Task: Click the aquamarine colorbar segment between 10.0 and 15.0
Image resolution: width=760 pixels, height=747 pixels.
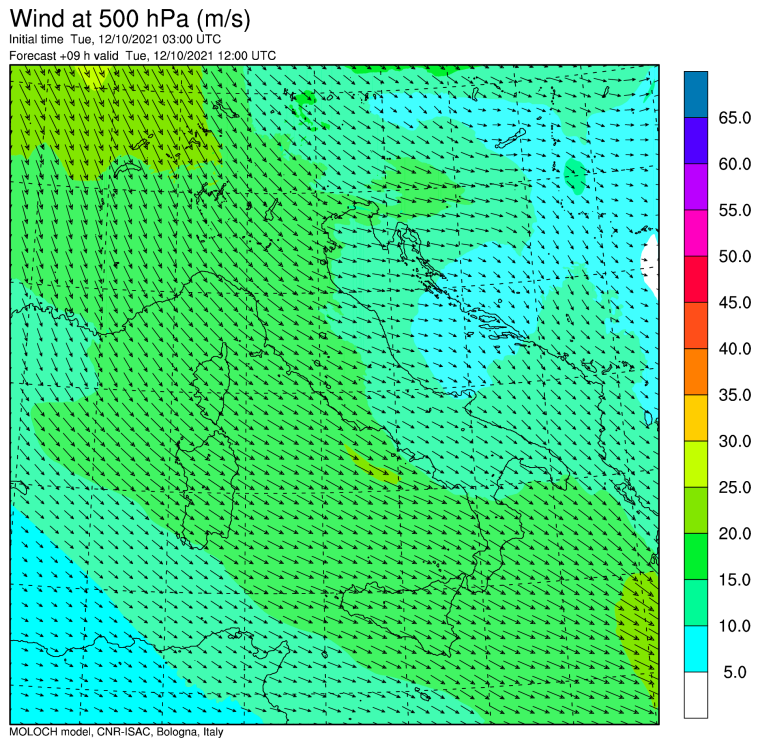Action: pos(696,603)
